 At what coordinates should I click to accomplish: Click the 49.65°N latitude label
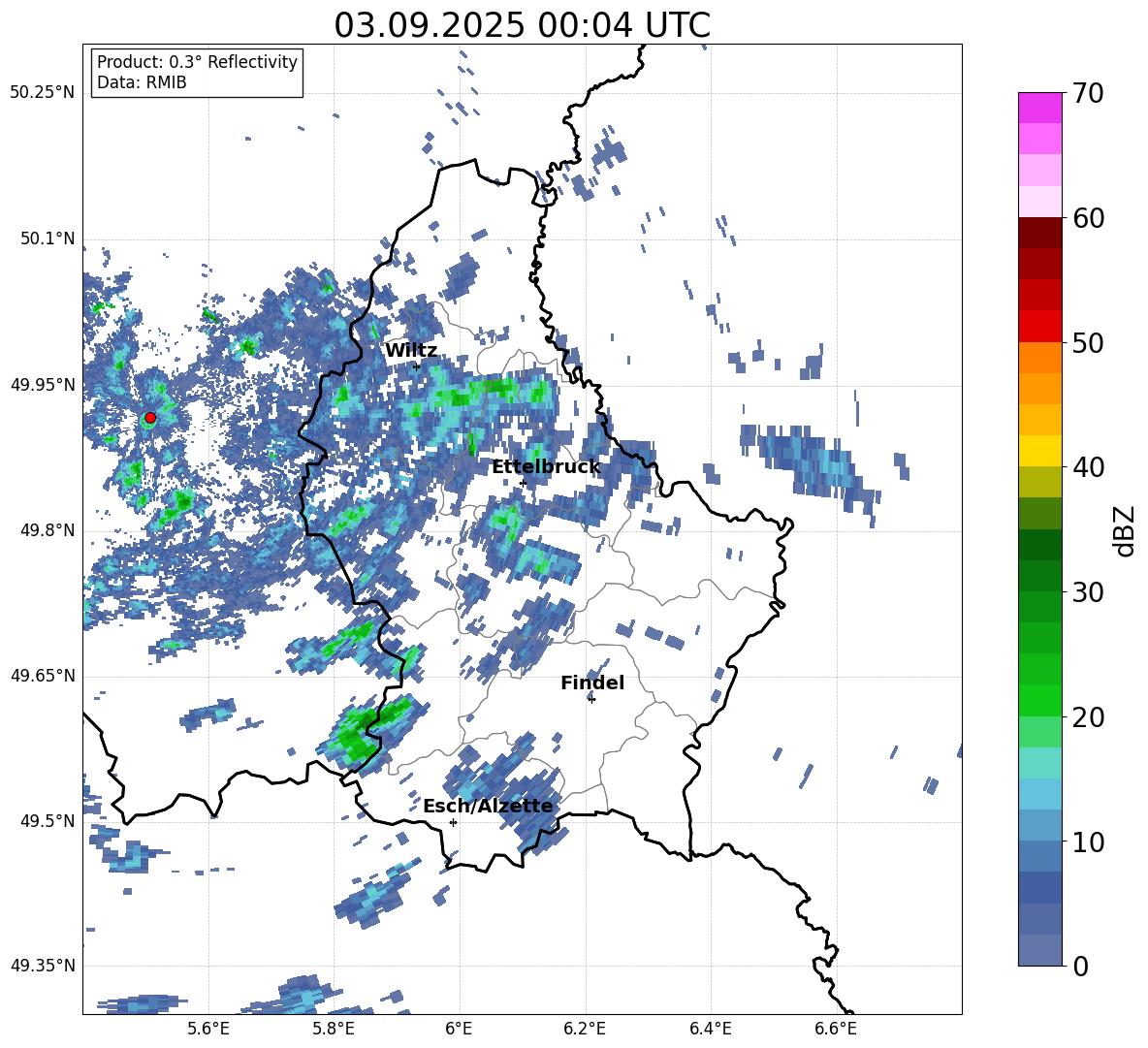point(43,675)
